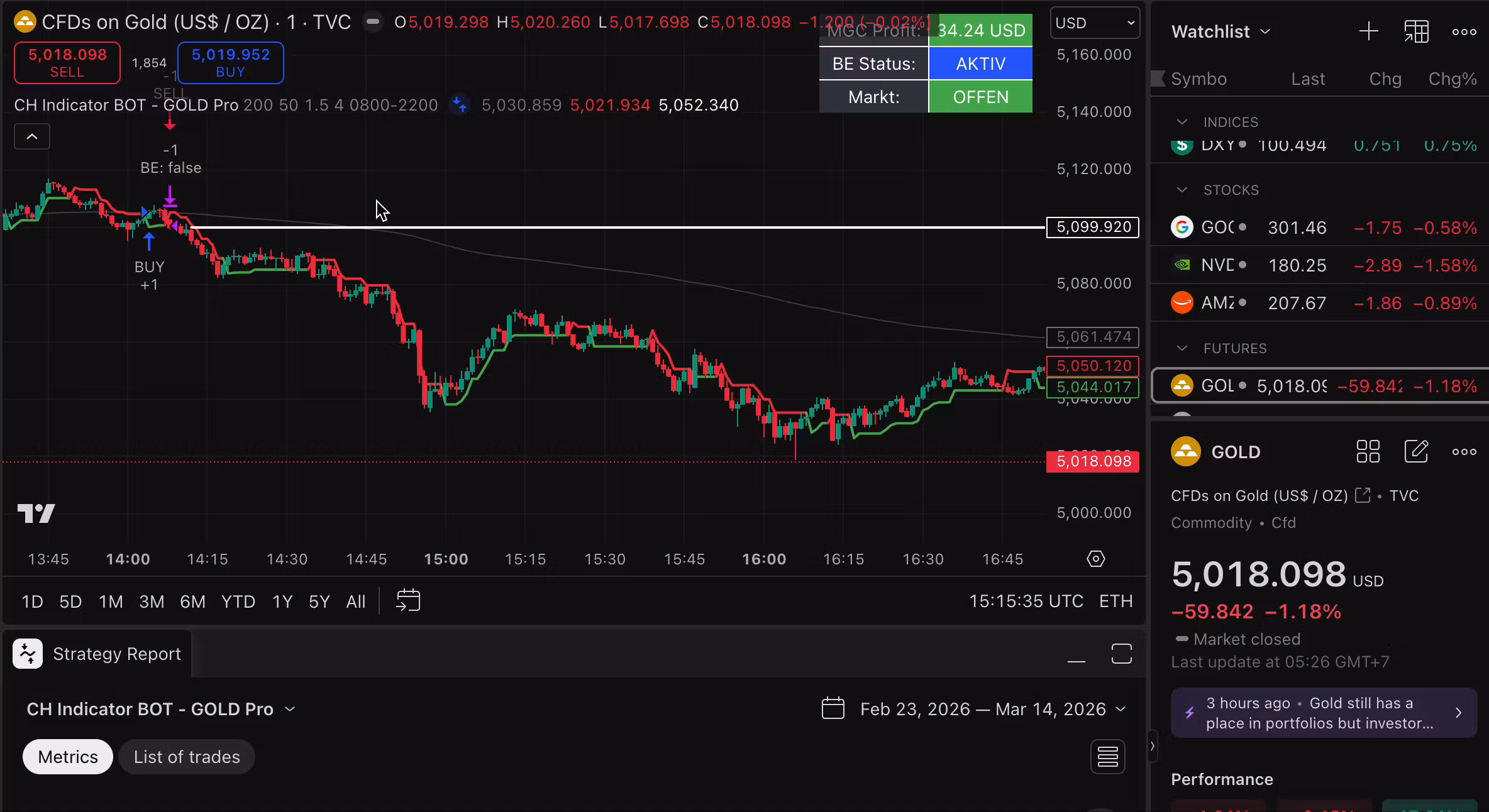
Task: Click the Strategy Report panel icon
Action: [x=28, y=654]
